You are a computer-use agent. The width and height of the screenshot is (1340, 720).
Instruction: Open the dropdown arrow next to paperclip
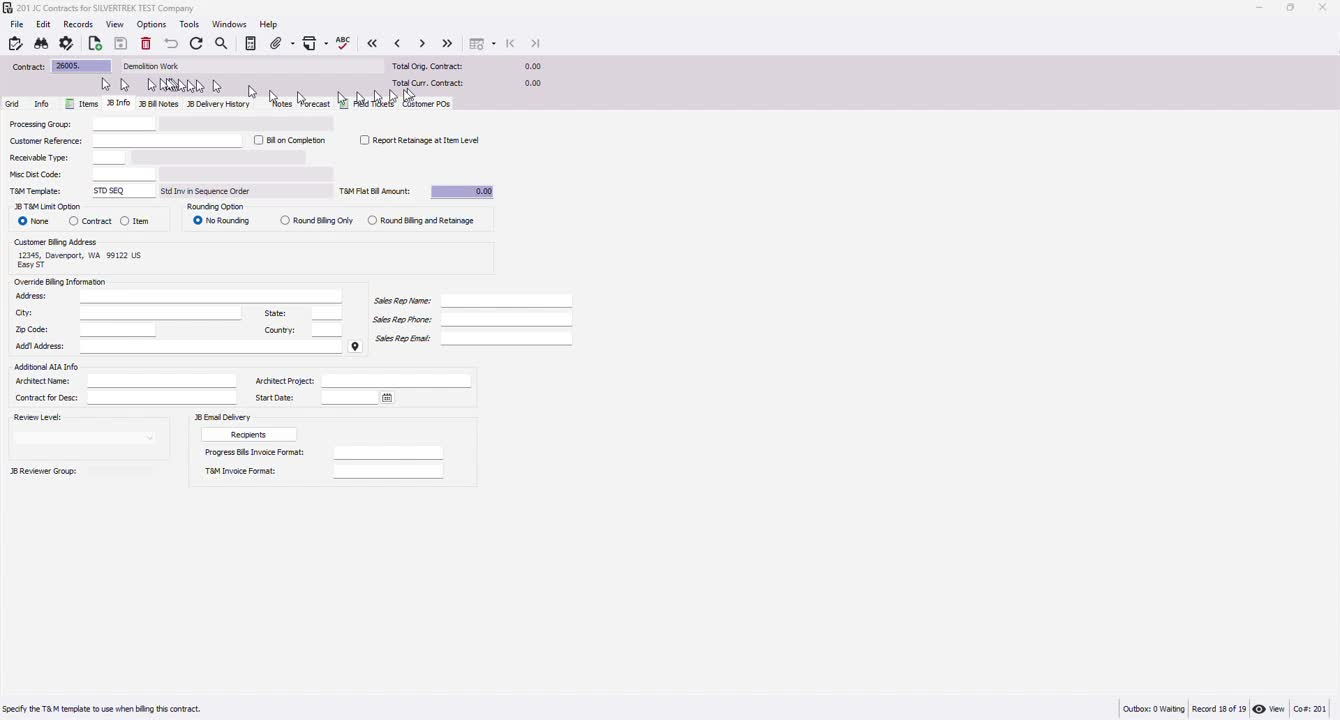pyautogui.click(x=292, y=44)
